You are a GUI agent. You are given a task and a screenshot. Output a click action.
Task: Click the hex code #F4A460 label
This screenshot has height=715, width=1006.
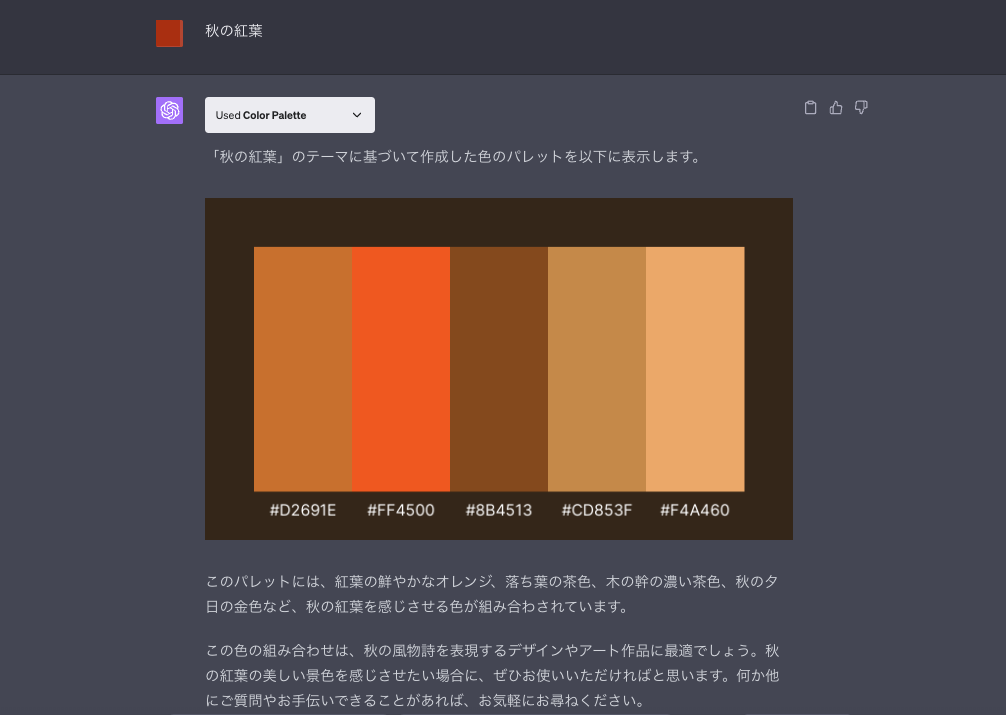click(x=695, y=510)
